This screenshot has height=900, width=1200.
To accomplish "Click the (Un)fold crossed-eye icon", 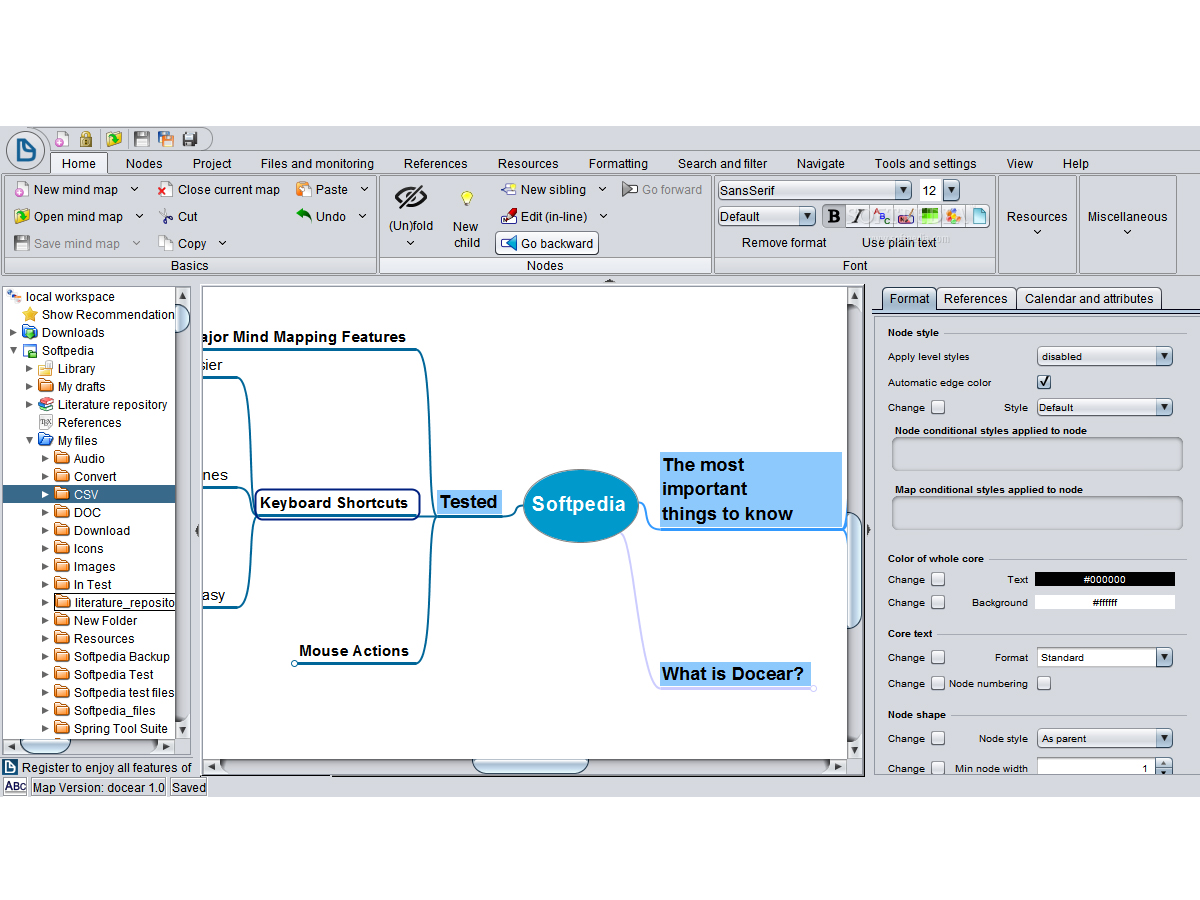I will pos(410,197).
